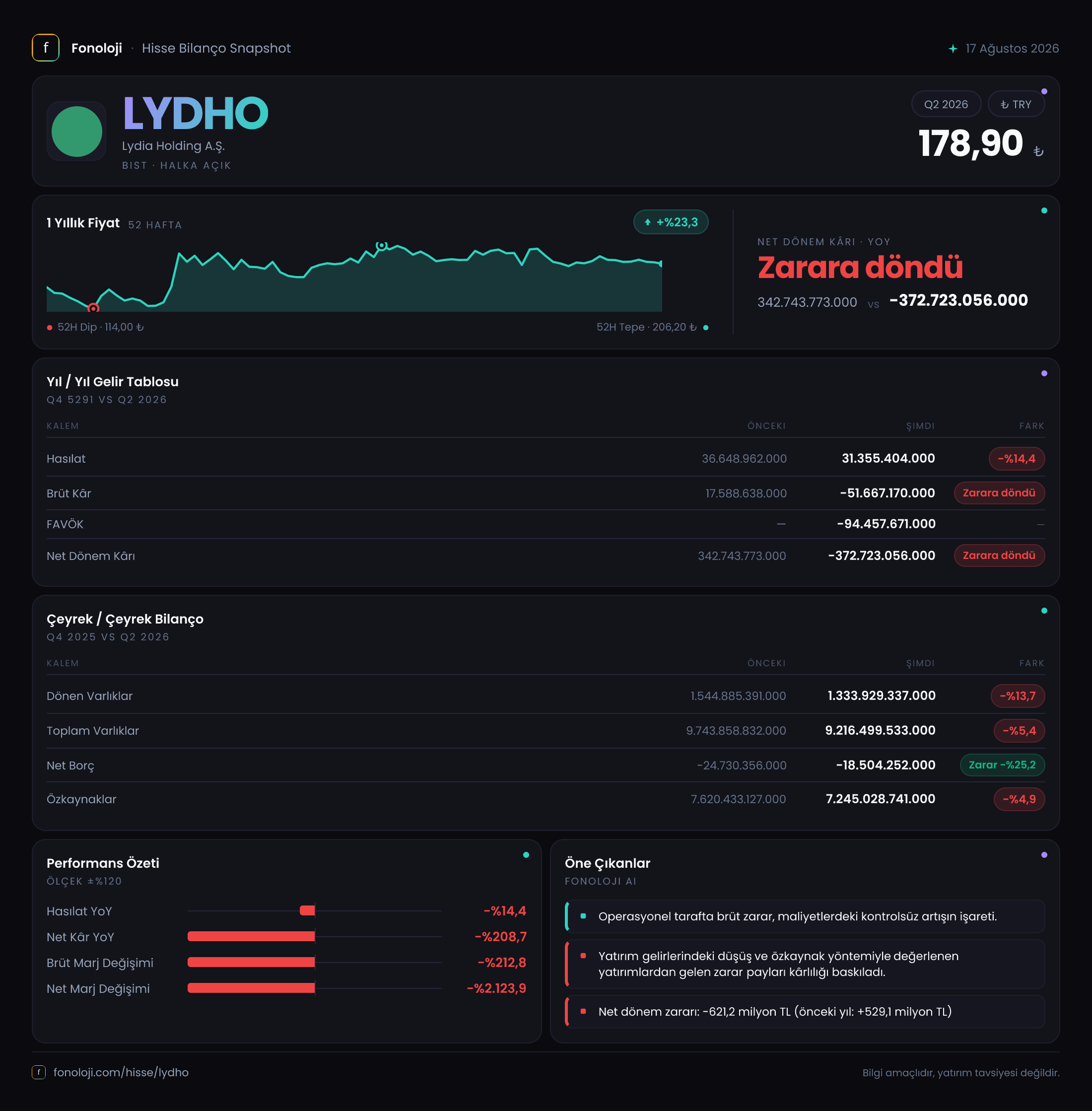Click Brüt Kâr 'Zarara döndü' badge
This screenshot has height=1111, width=1092.
pos(999,492)
